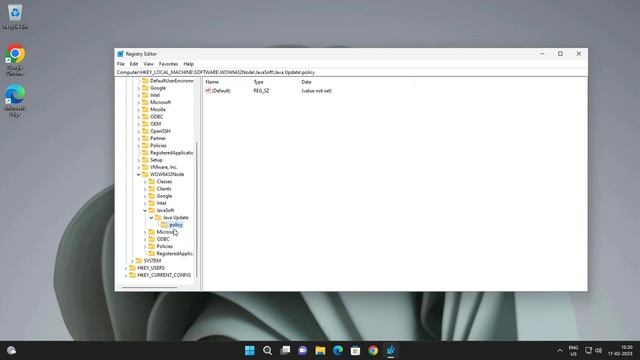640x360 pixels.
Task: Open the Recycle Bin desktop icon
Action: (x=15, y=17)
